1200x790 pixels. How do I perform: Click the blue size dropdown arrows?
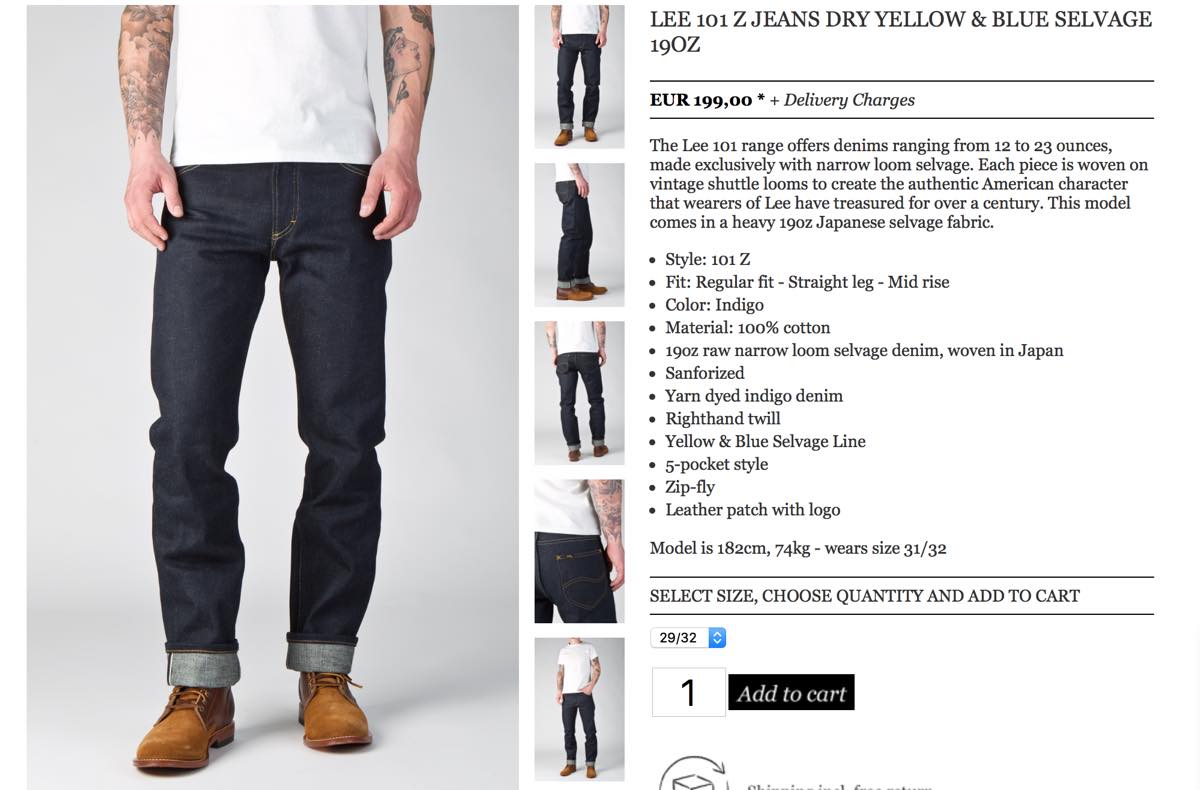(x=717, y=637)
